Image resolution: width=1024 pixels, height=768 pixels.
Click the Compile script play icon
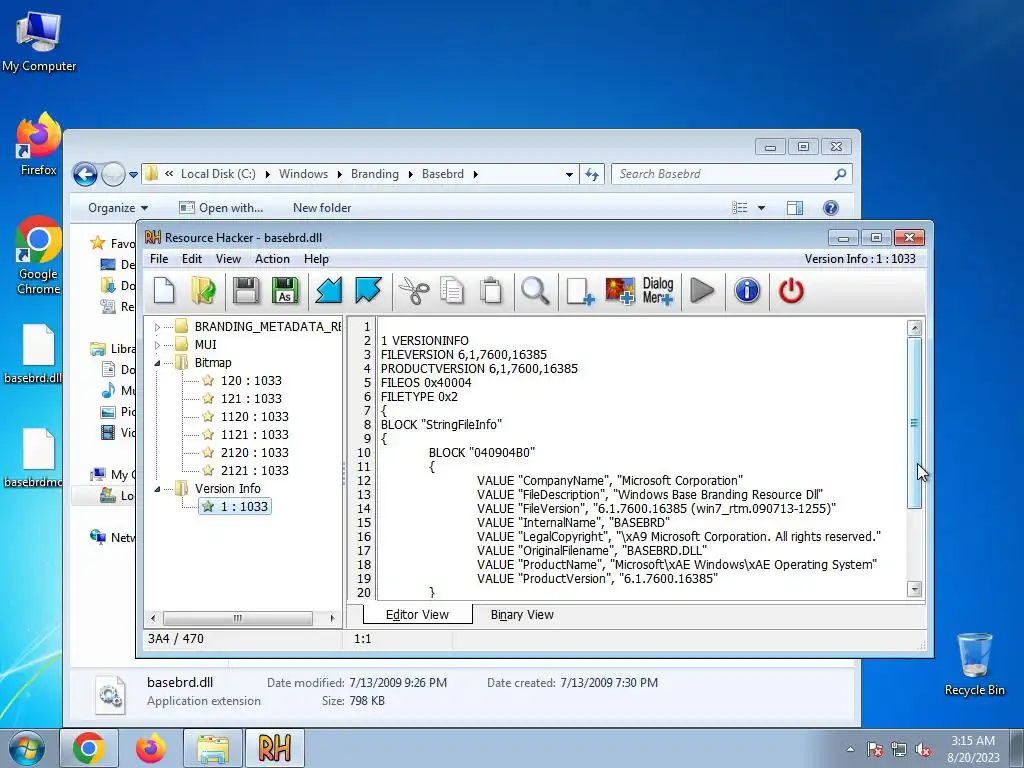point(702,291)
